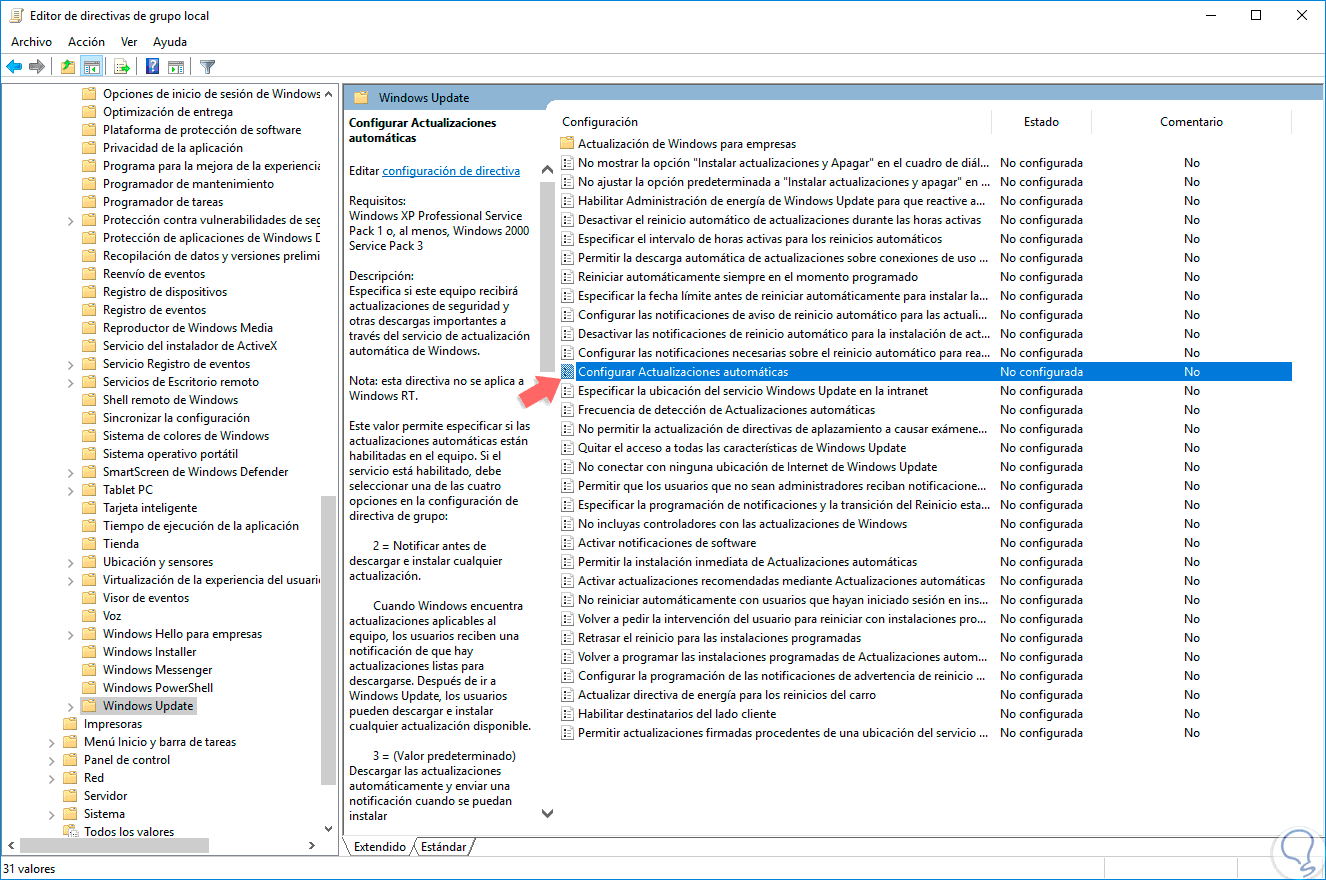Click the Windows PowerShell folder icon
The height and width of the screenshot is (880, 1326).
tap(91, 688)
